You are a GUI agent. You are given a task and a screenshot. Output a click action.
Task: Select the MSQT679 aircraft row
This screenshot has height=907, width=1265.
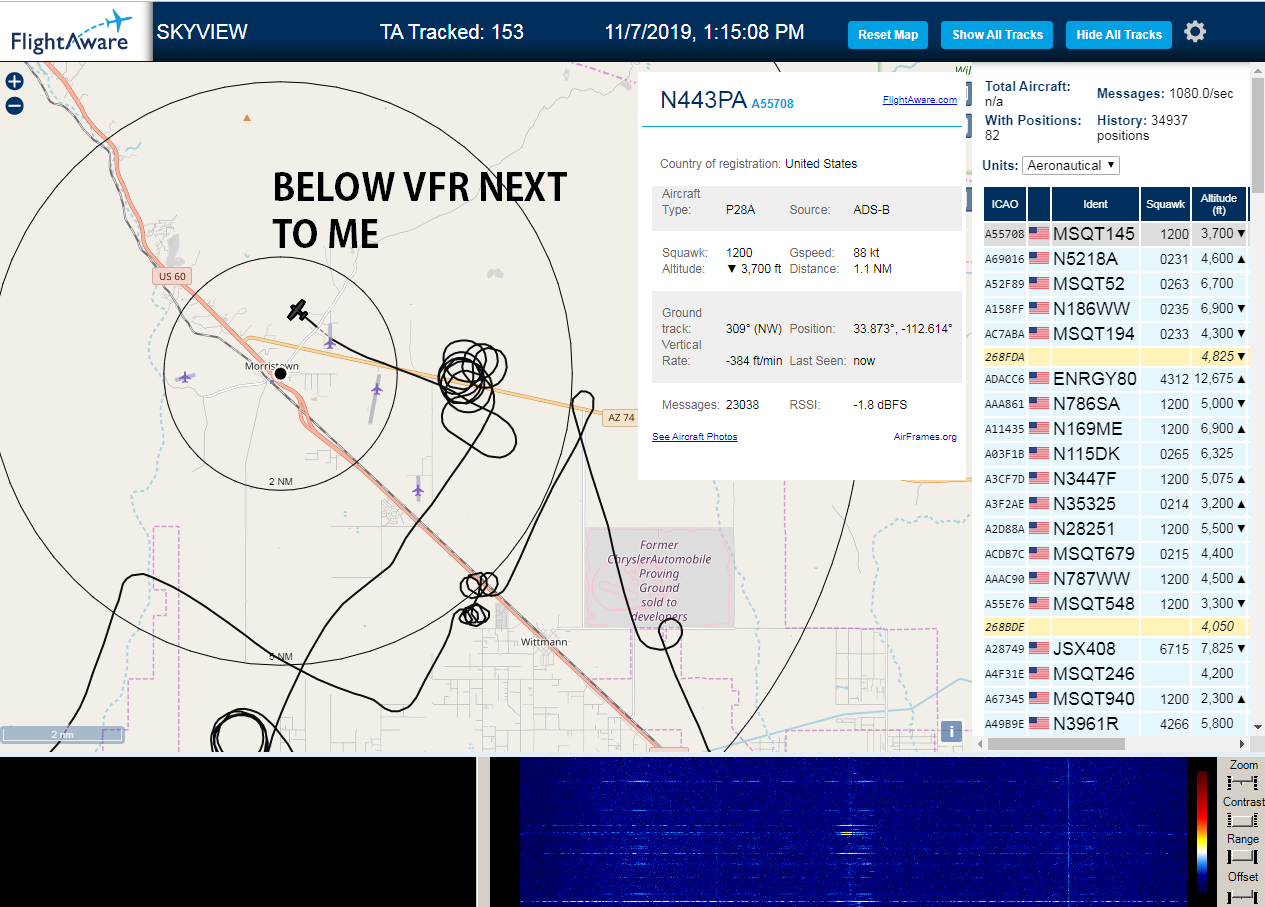(x=1117, y=554)
